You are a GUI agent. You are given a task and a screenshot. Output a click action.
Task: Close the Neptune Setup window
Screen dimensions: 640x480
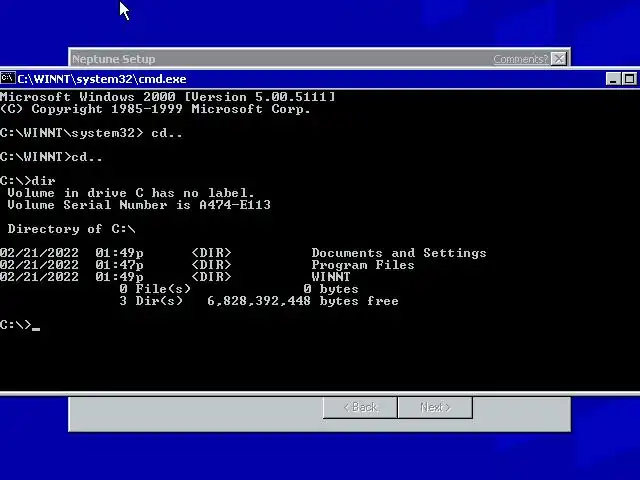coord(558,59)
